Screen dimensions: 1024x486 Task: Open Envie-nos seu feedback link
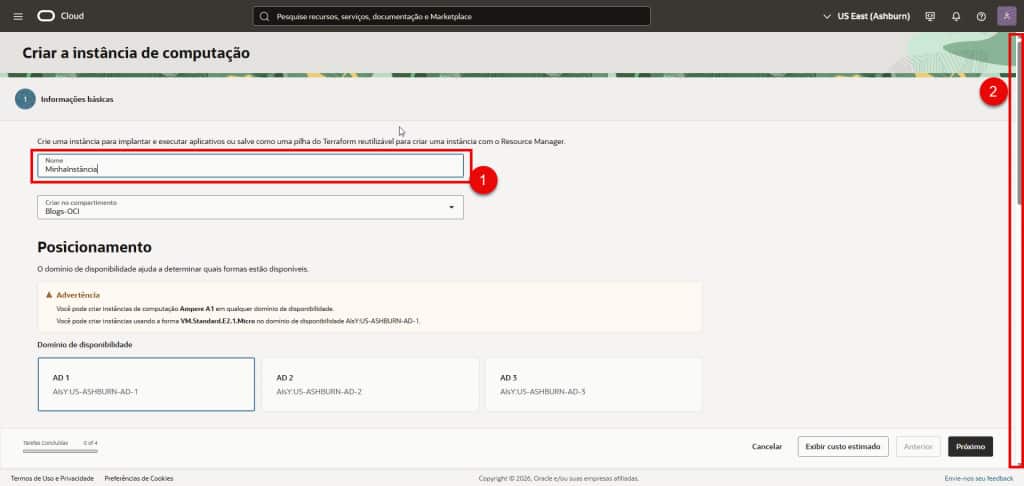979,479
